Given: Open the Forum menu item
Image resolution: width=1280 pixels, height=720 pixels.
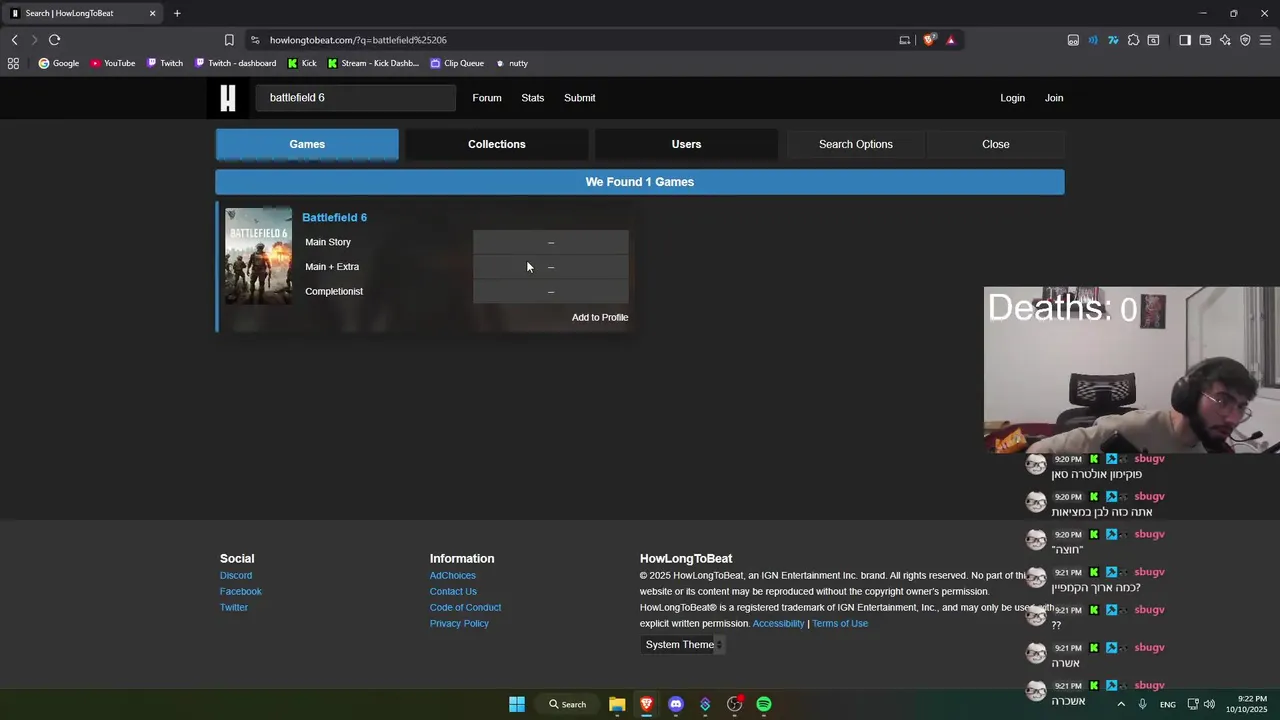Looking at the screenshot, I should pyautogui.click(x=487, y=98).
